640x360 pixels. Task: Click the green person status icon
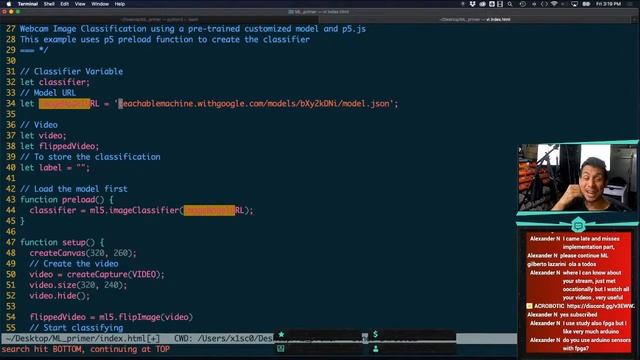point(376,349)
